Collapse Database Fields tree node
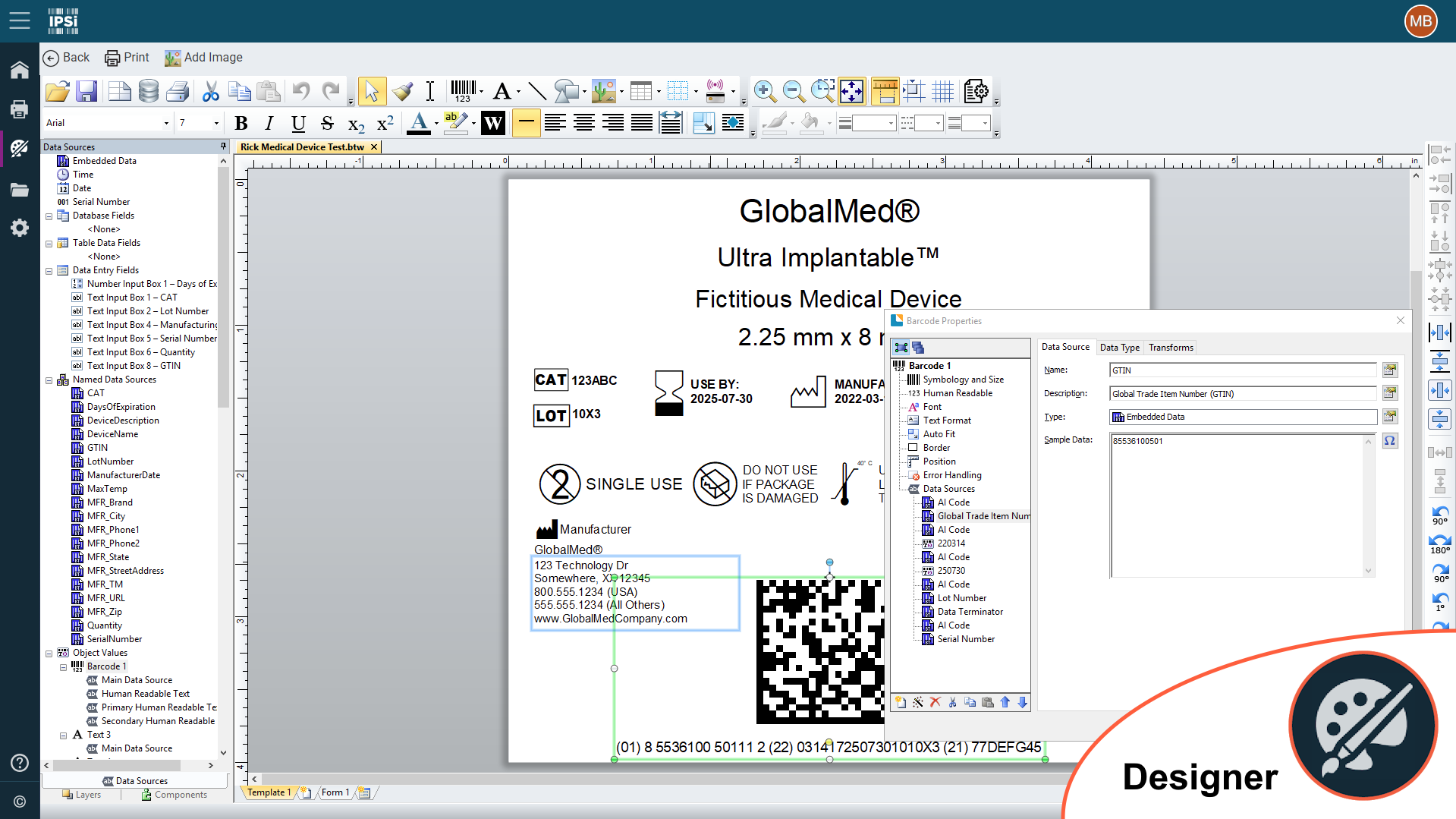1456x819 pixels. (x=49, y=216)
